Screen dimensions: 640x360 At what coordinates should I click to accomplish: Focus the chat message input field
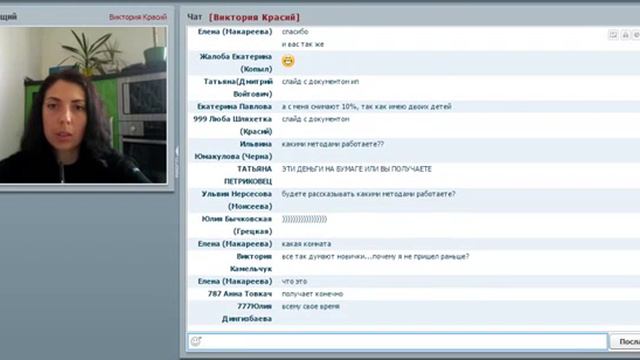tap(398, 341)
